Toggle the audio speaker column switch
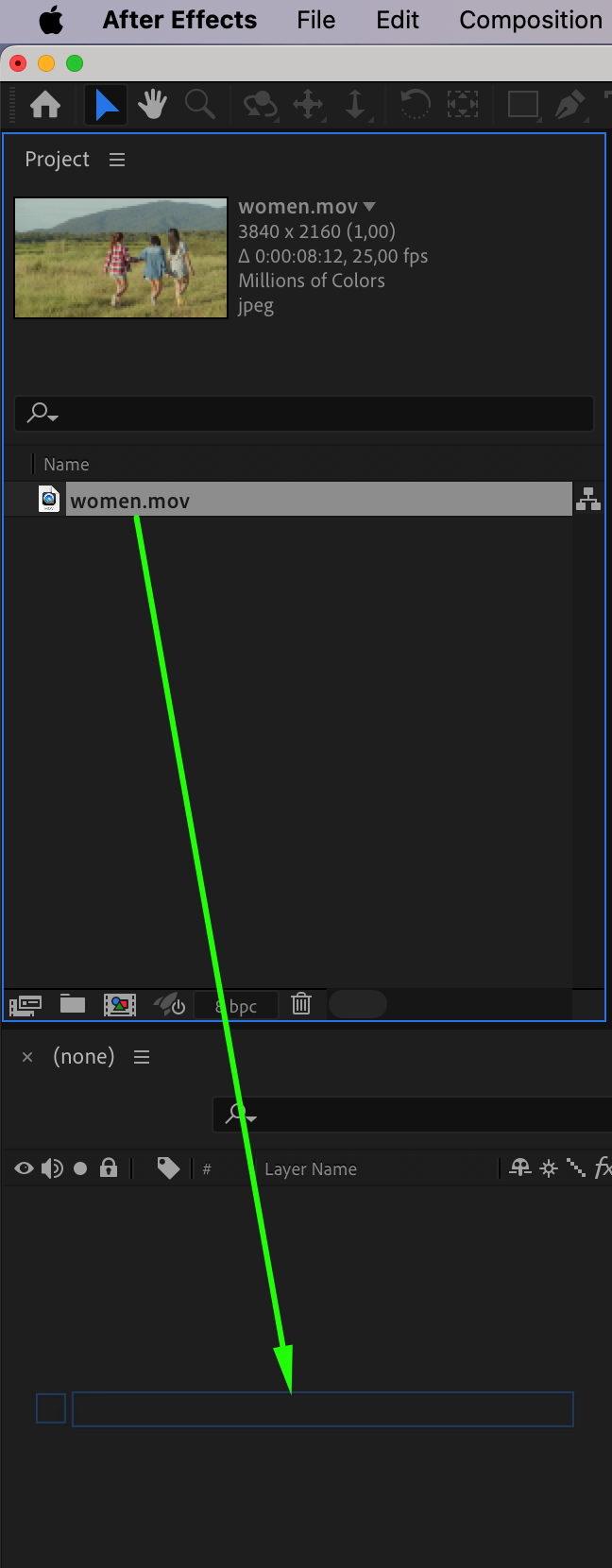Screen dimensions: 612x1568 click(52, 1168)
